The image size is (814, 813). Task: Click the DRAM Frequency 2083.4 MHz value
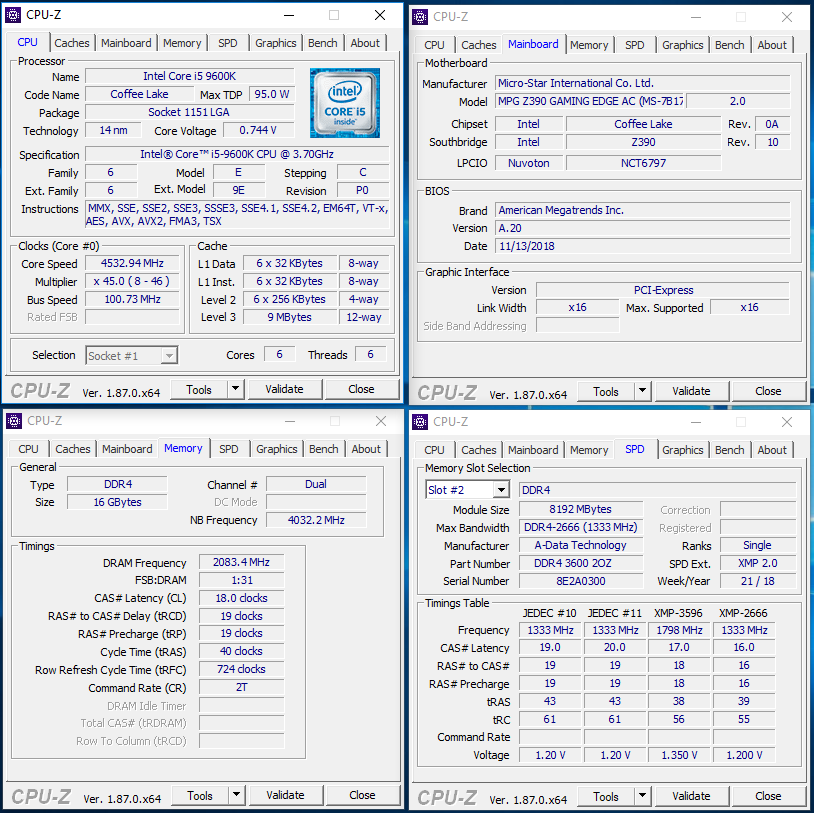click(241, 562)
